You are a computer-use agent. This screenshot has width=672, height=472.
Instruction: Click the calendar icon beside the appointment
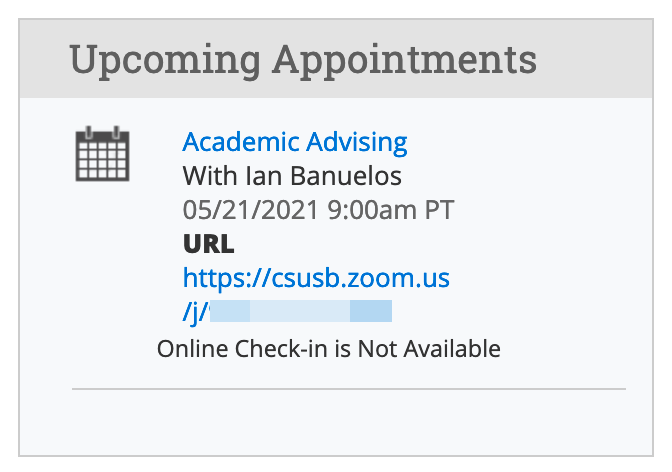click(102, 154)
